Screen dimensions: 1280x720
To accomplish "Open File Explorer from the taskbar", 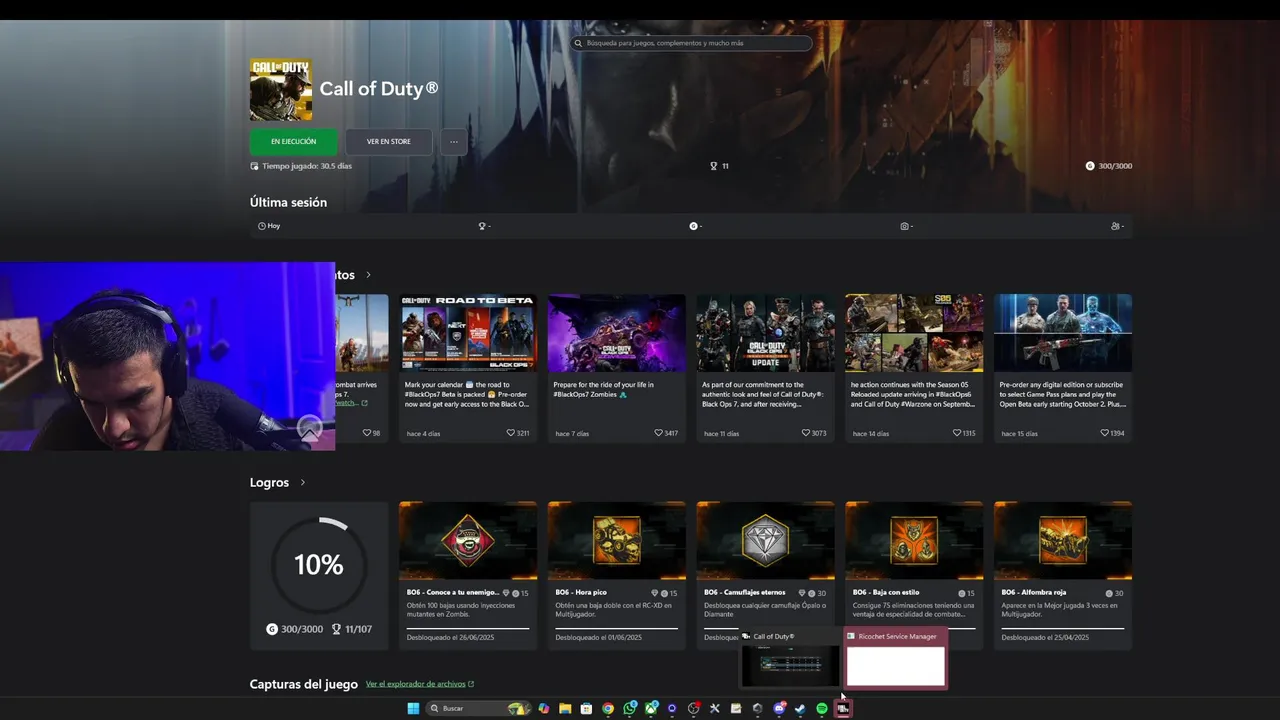I will point(565,708).
